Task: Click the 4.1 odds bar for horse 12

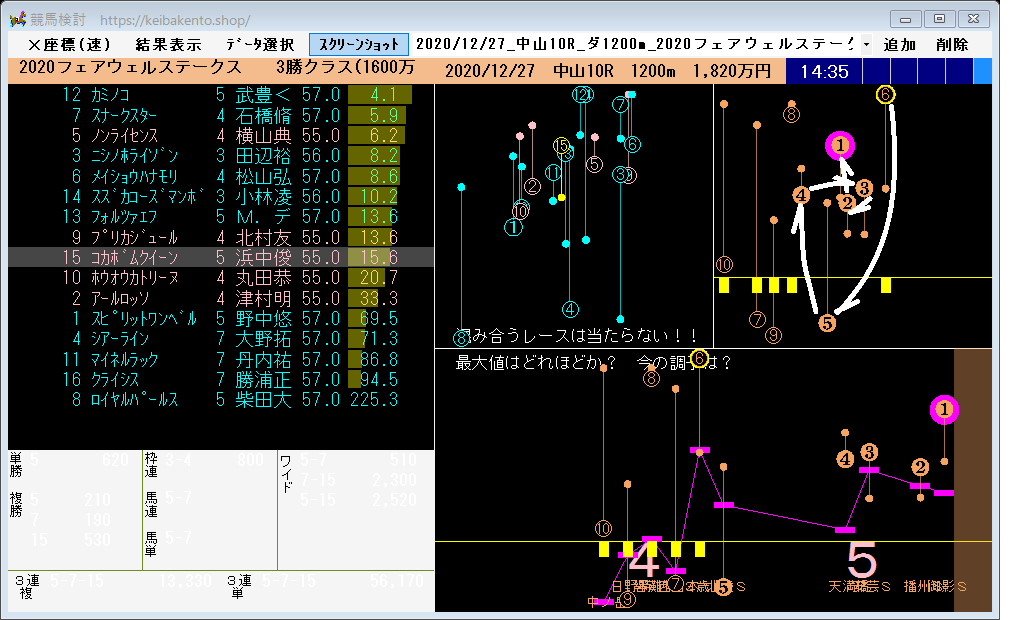Action: pyautogui.click(x=380, y=95)
